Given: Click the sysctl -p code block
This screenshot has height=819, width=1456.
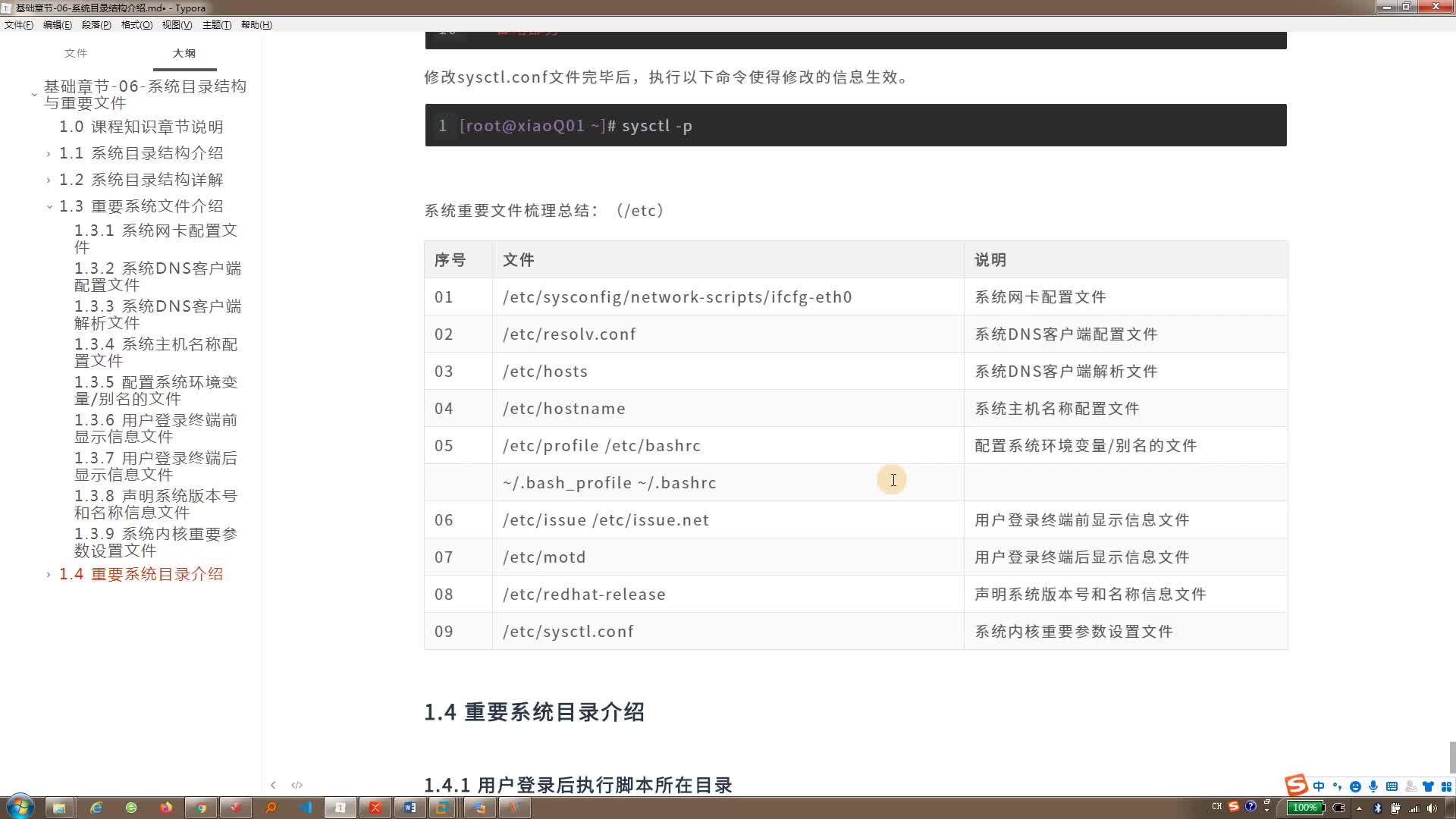Looking at the screenshot, I should click(x=855, y=125).
